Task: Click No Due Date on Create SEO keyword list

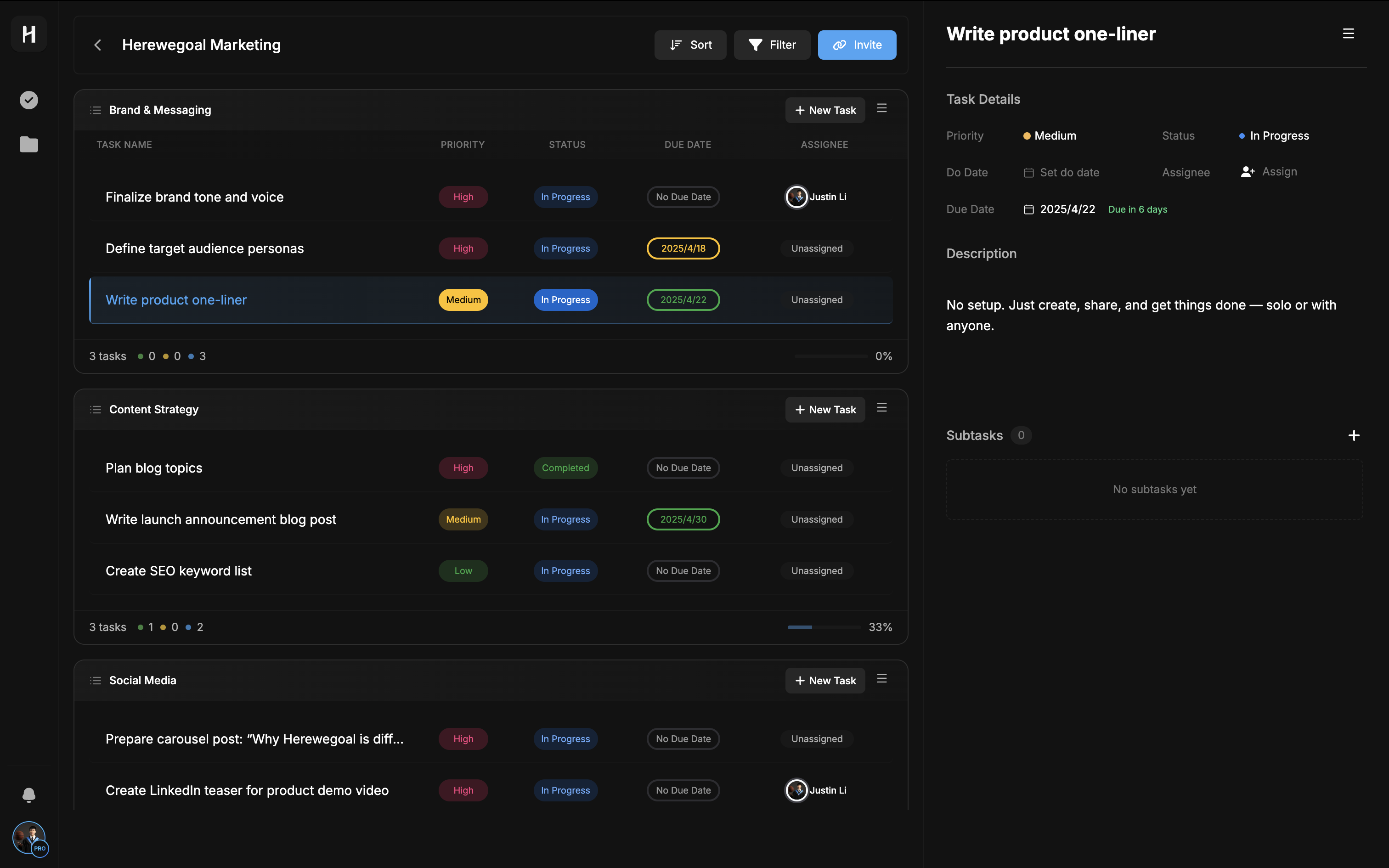Action: (683, 571)
